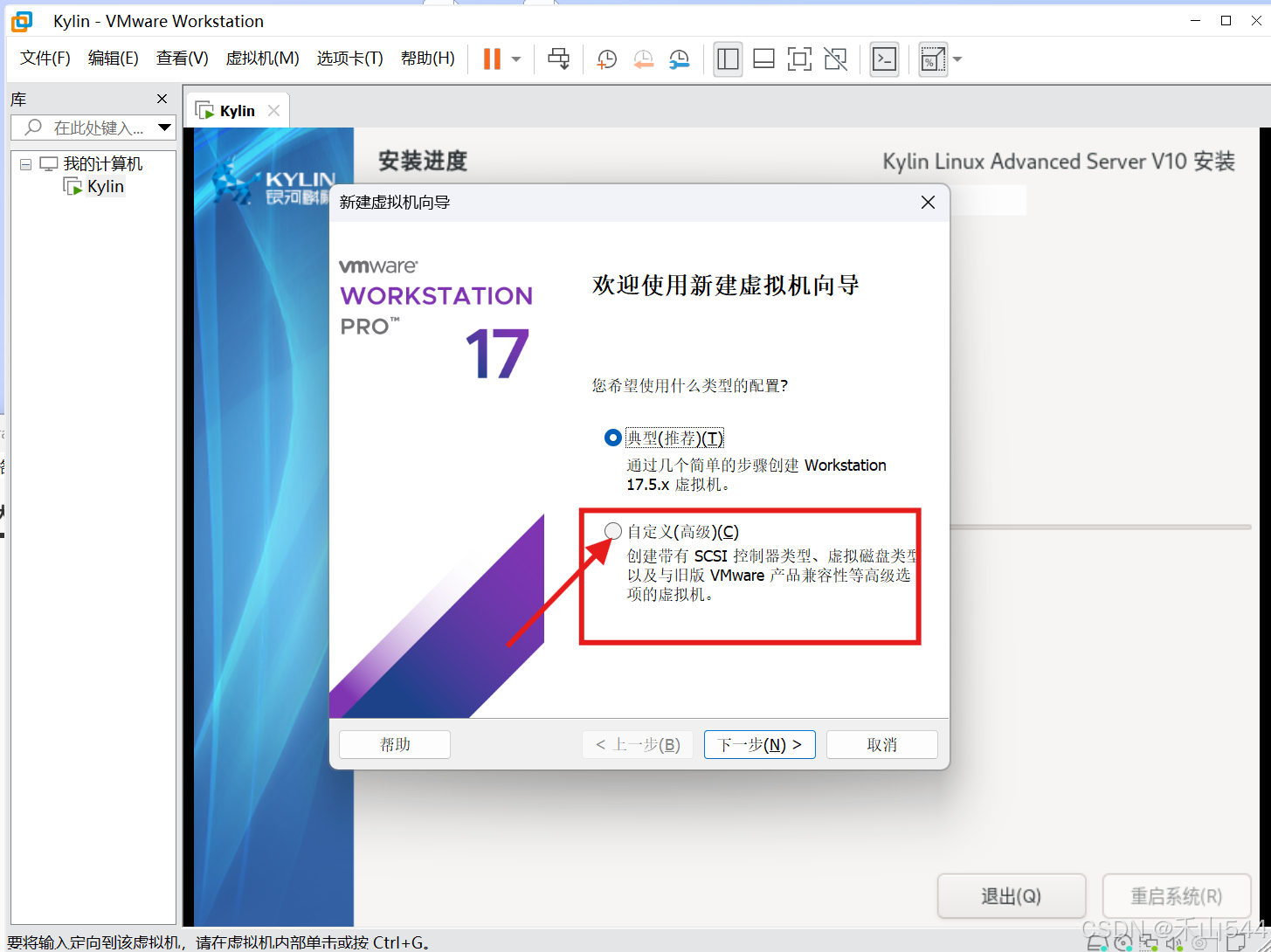Image resolution: width=1271 pixels, height=952 pixels.
Task: Click 下一步(N) to continue wizard
Action: 760,744
